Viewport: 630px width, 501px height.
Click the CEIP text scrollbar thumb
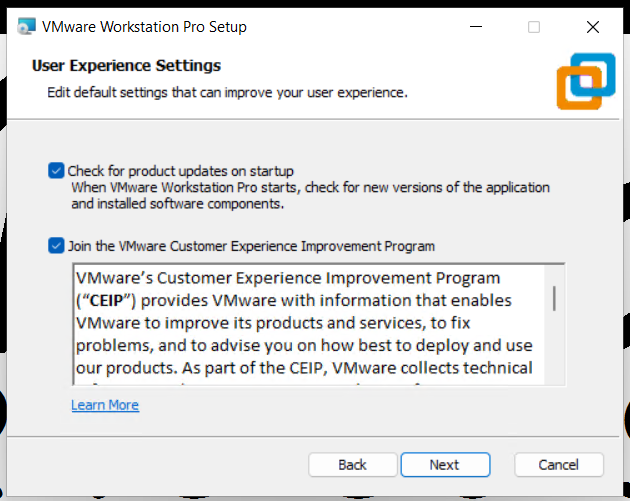point(554,296)
